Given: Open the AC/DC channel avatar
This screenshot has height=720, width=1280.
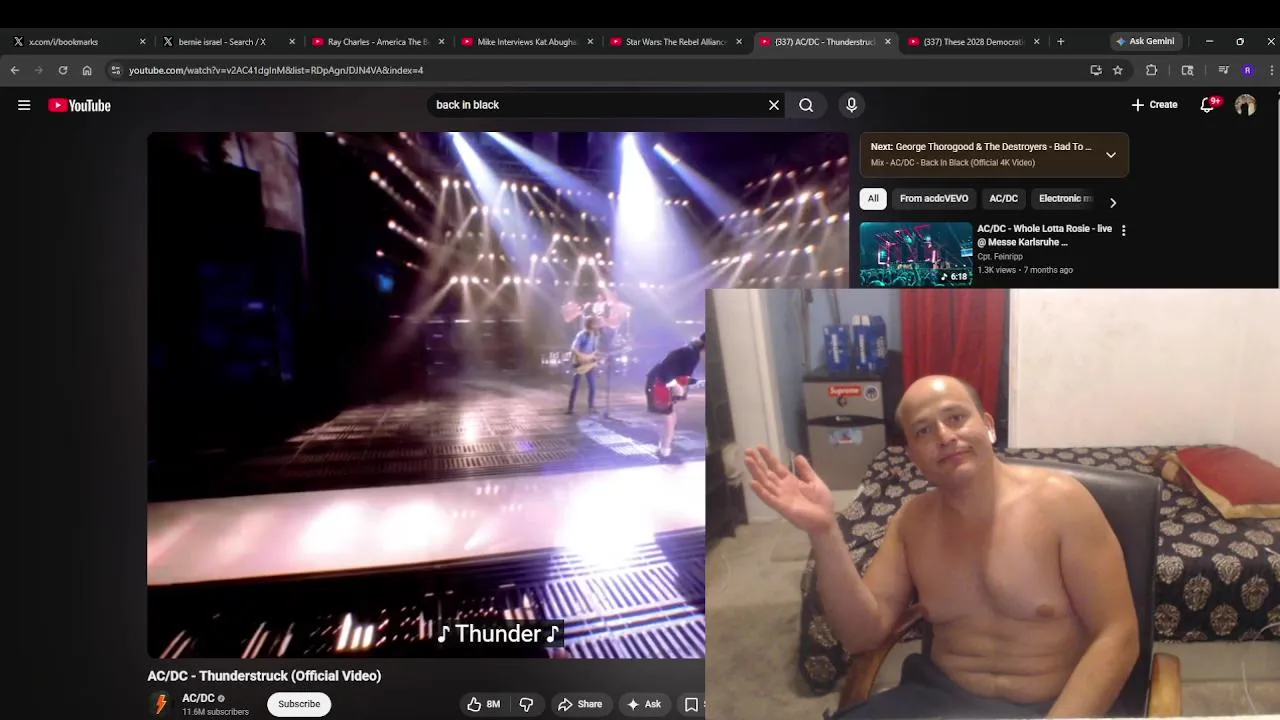Looking at the screenshot, I should coord(160,704).
